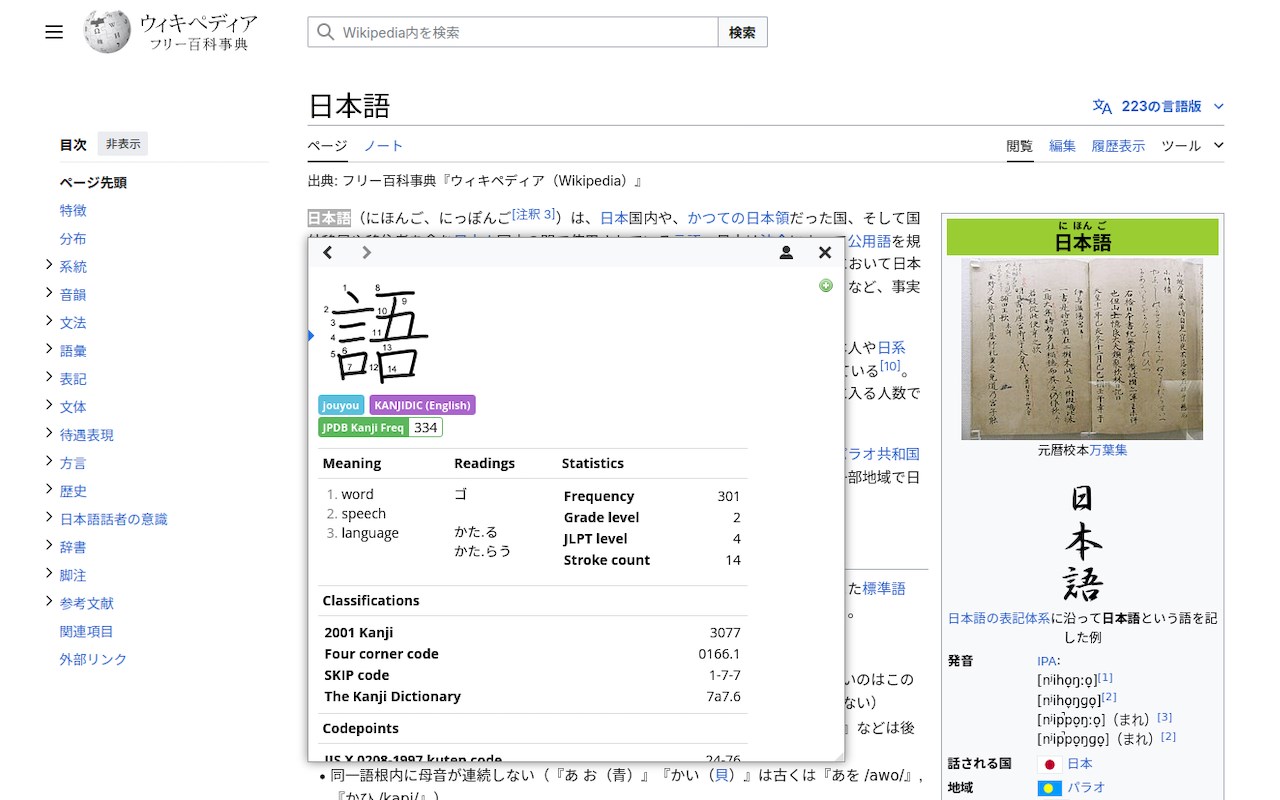Switch to the 履歴表示 tab

(x=1118, y=145)
